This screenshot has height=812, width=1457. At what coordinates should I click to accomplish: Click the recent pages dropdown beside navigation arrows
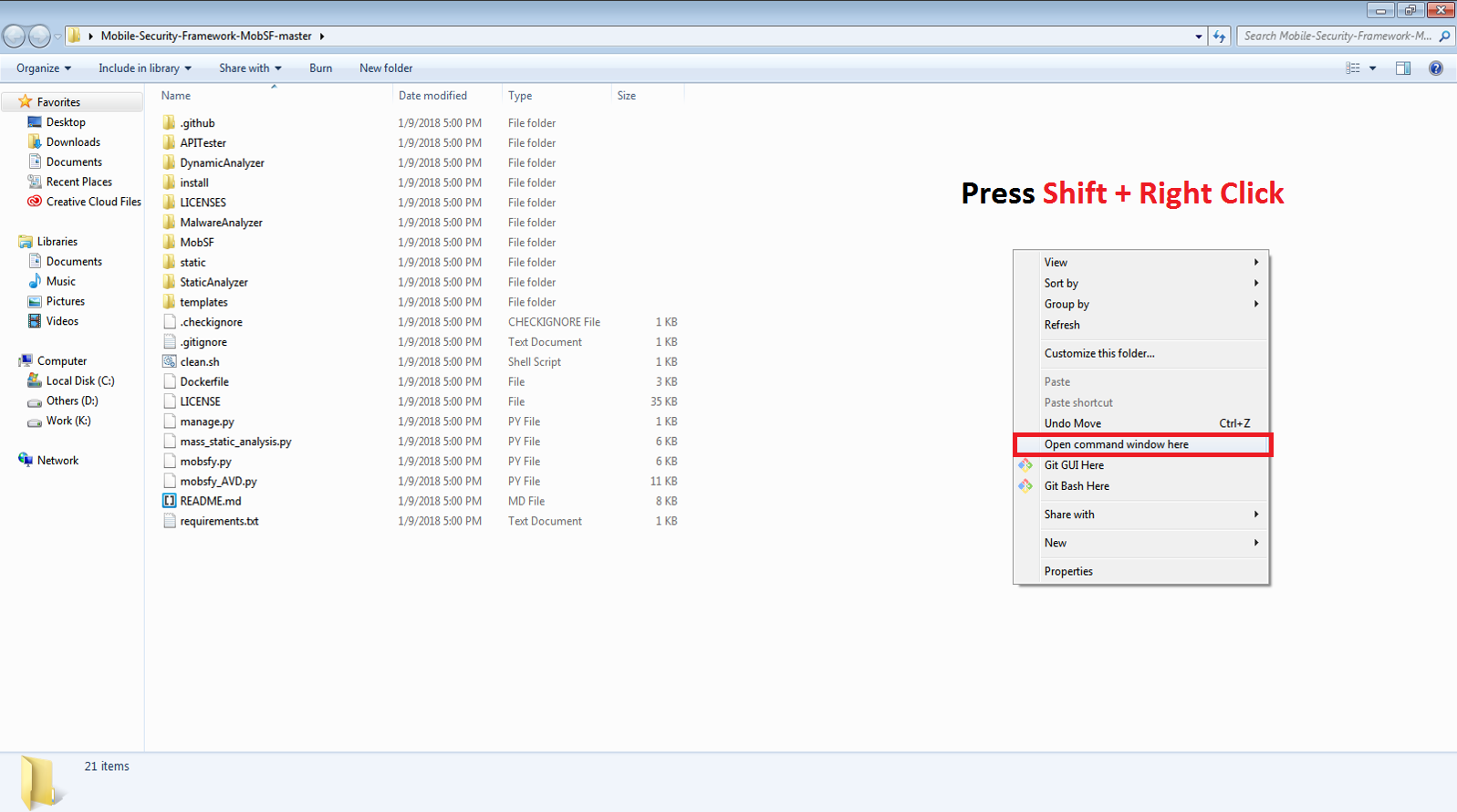point(57,36)
